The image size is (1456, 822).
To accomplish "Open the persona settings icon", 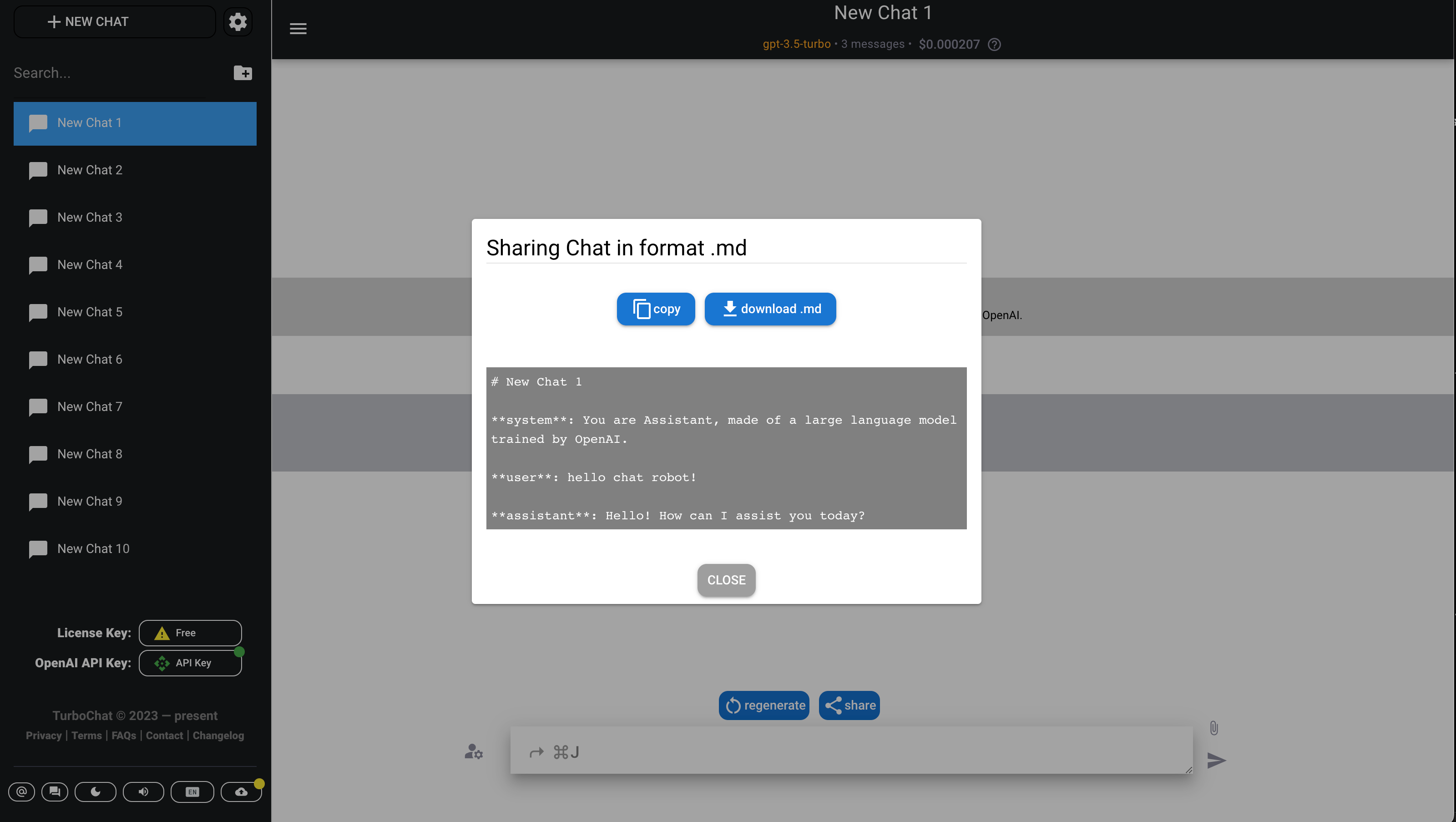I will [473, 751].
